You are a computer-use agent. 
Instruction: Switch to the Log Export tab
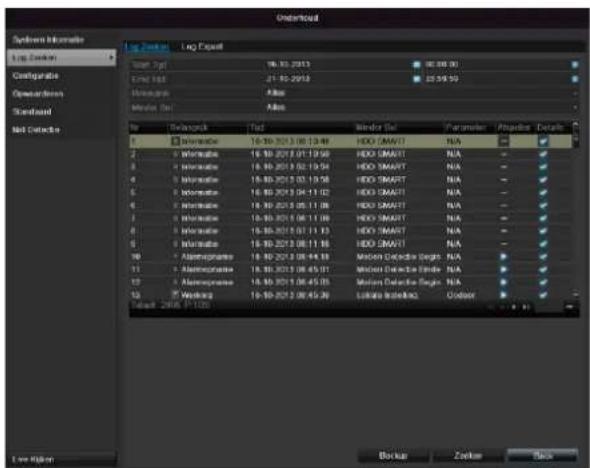(x=202, y=47)
